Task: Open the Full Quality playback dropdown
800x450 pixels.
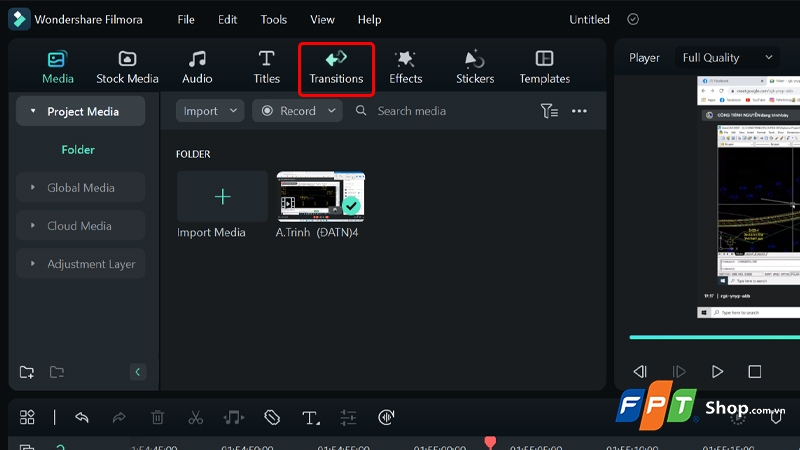Action: 728,58
